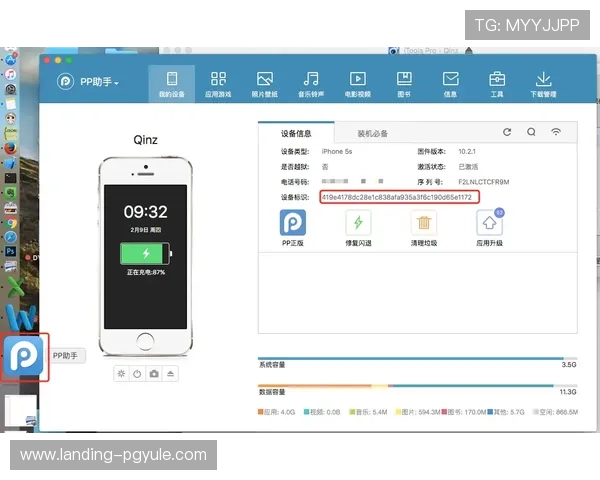Open 音乐铃声 music and ringtones
Image resolution: width=600 pixels, height=480 pixels.
311,84
